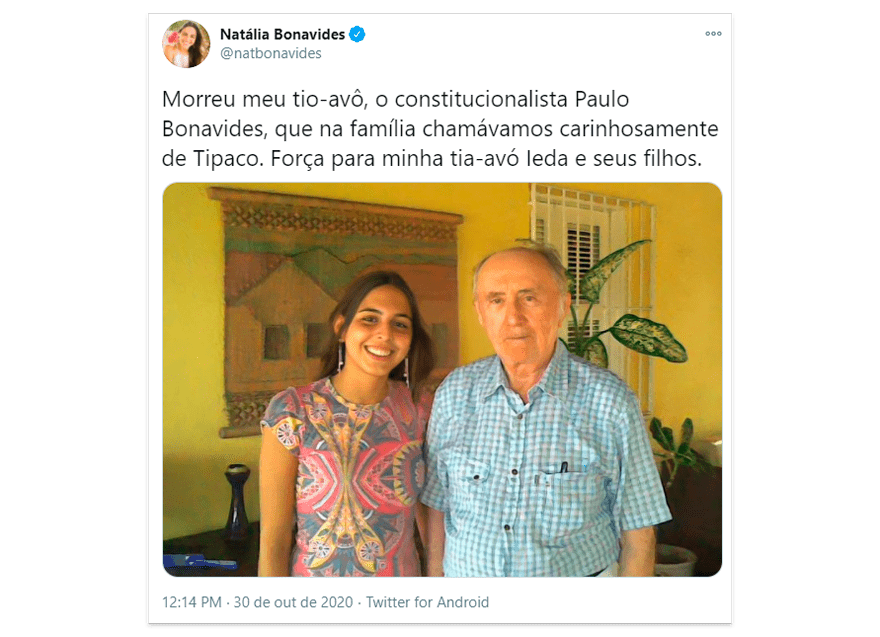Click the date 30 de out de 2020
This screenshot has height=637, width=880.
[294, 602]
